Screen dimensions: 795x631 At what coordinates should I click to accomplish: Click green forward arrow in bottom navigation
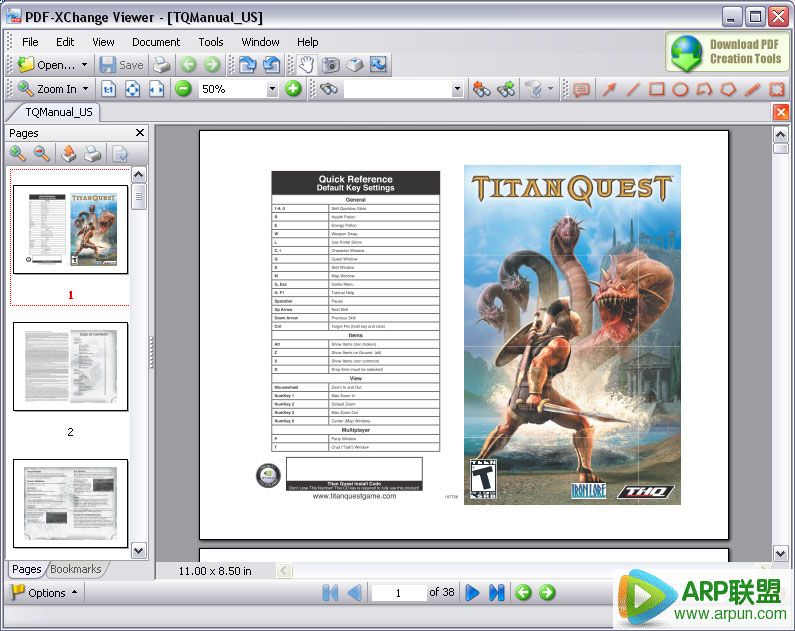(547, 592)
